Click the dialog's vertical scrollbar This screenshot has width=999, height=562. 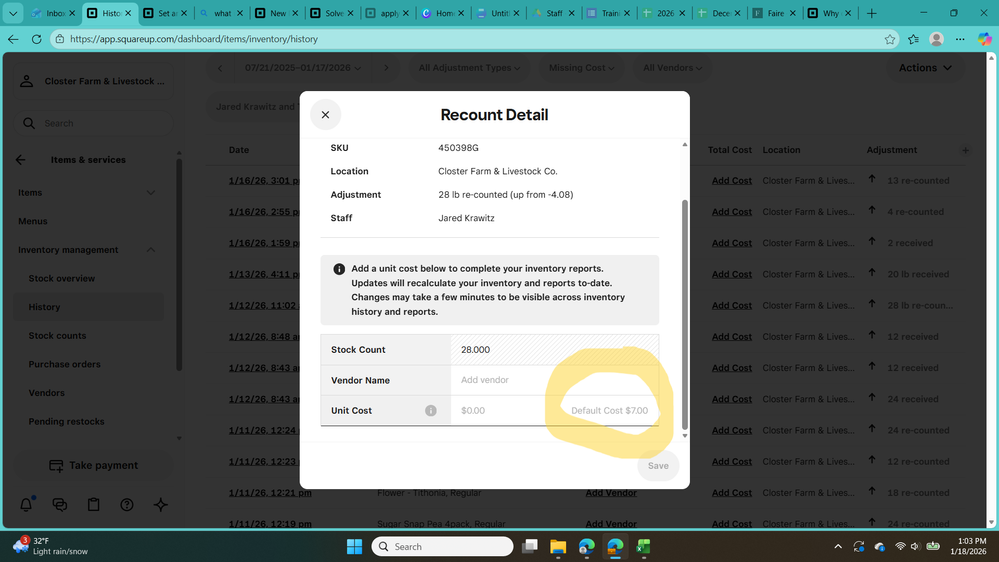click(685, 314)
